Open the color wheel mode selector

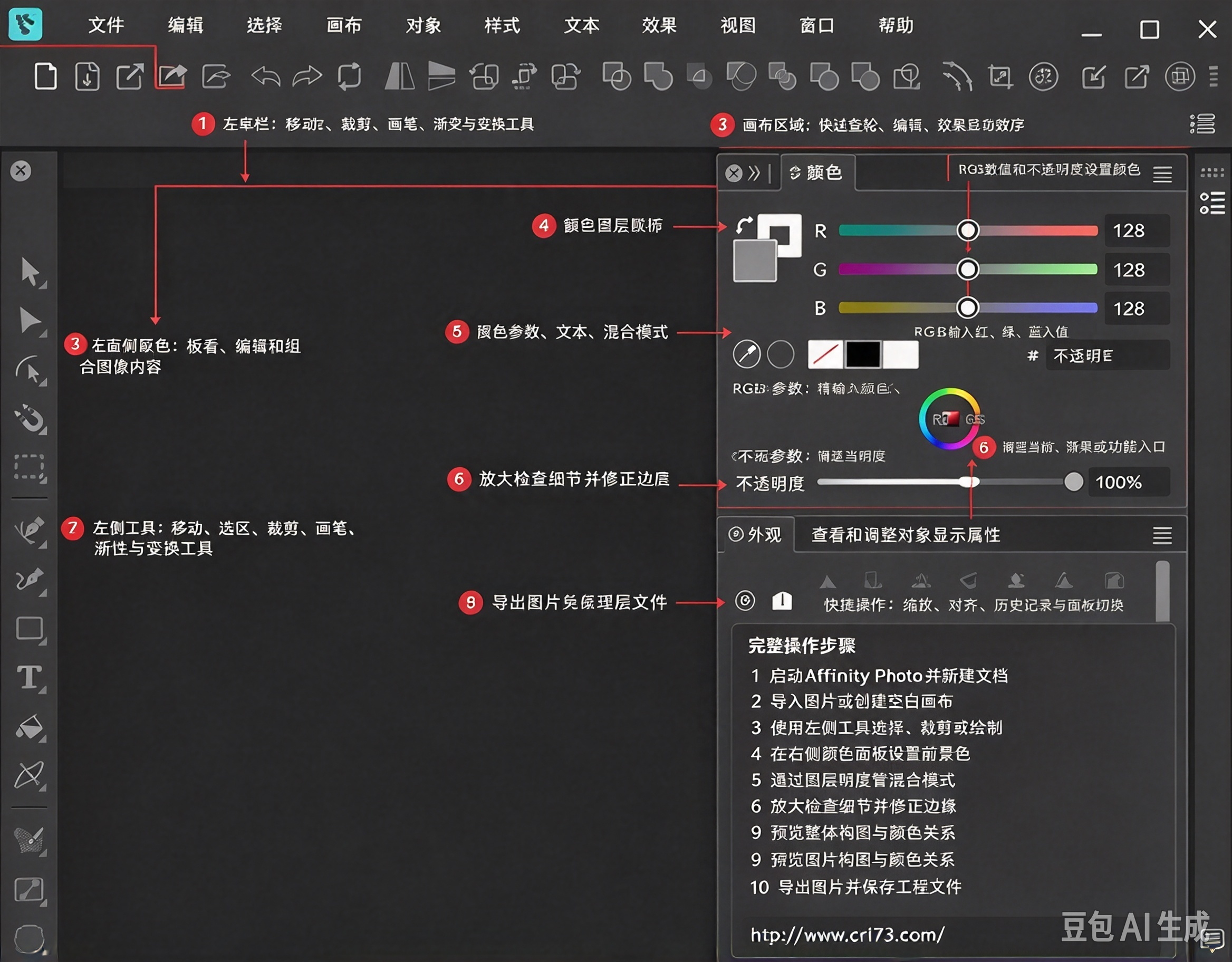coord(949,419)
